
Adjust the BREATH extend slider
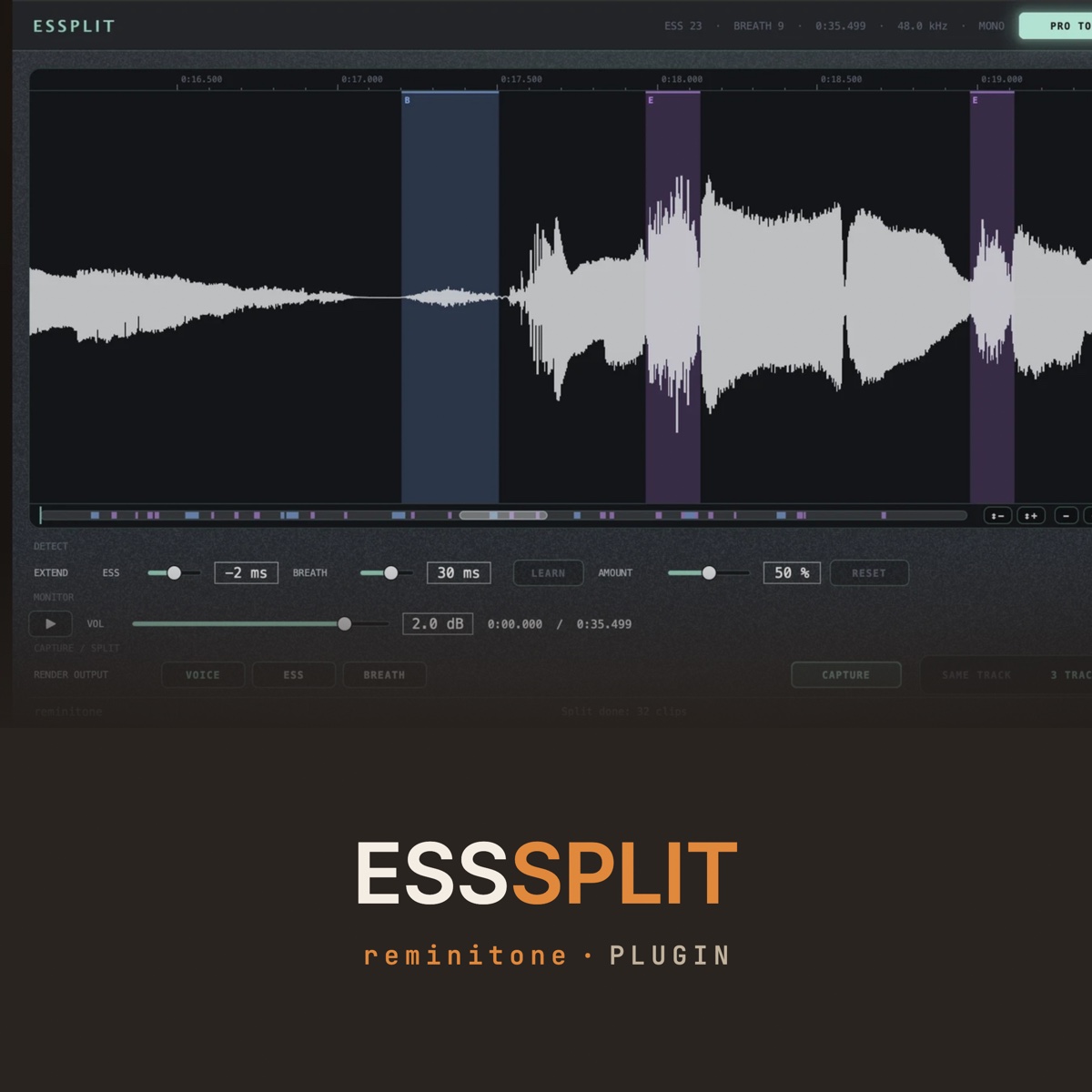(x=387, y=573)
